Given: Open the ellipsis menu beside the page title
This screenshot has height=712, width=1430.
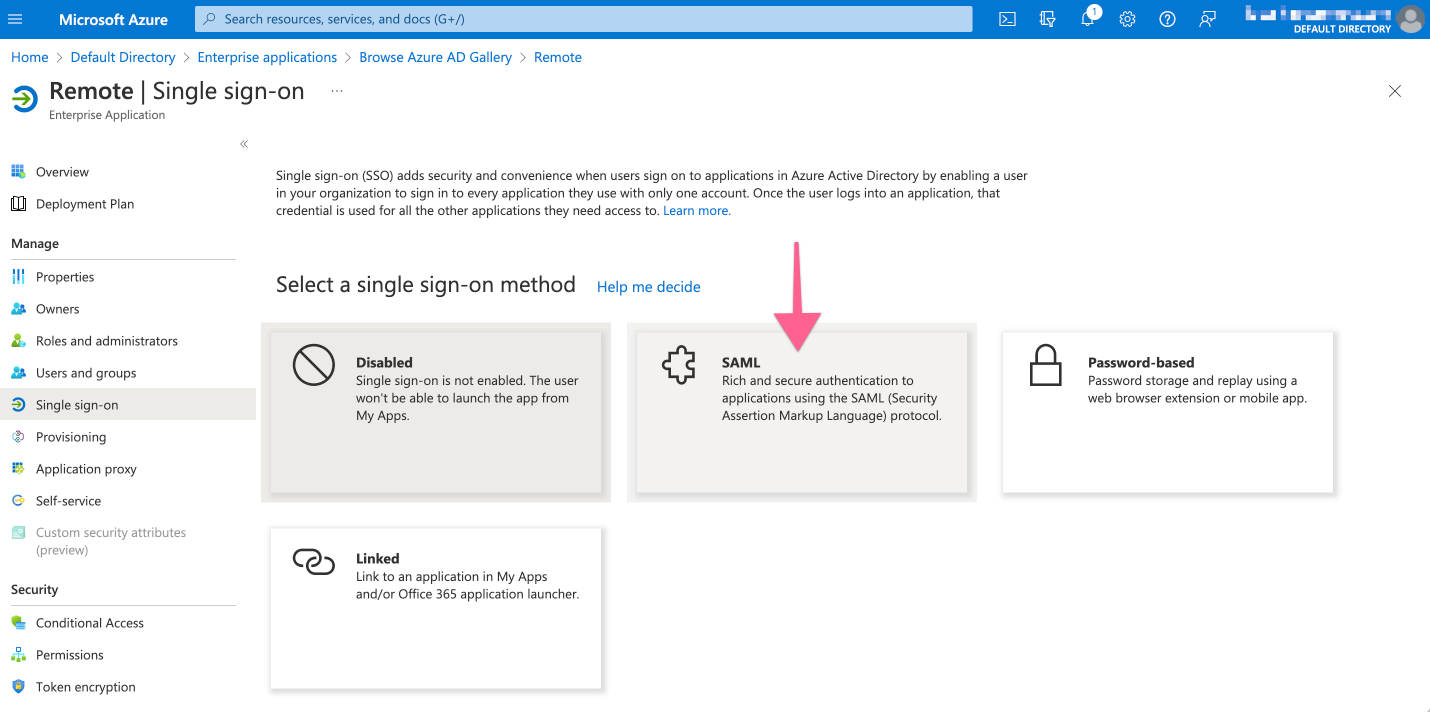Looking at the screenshot, I should point(336,91).
